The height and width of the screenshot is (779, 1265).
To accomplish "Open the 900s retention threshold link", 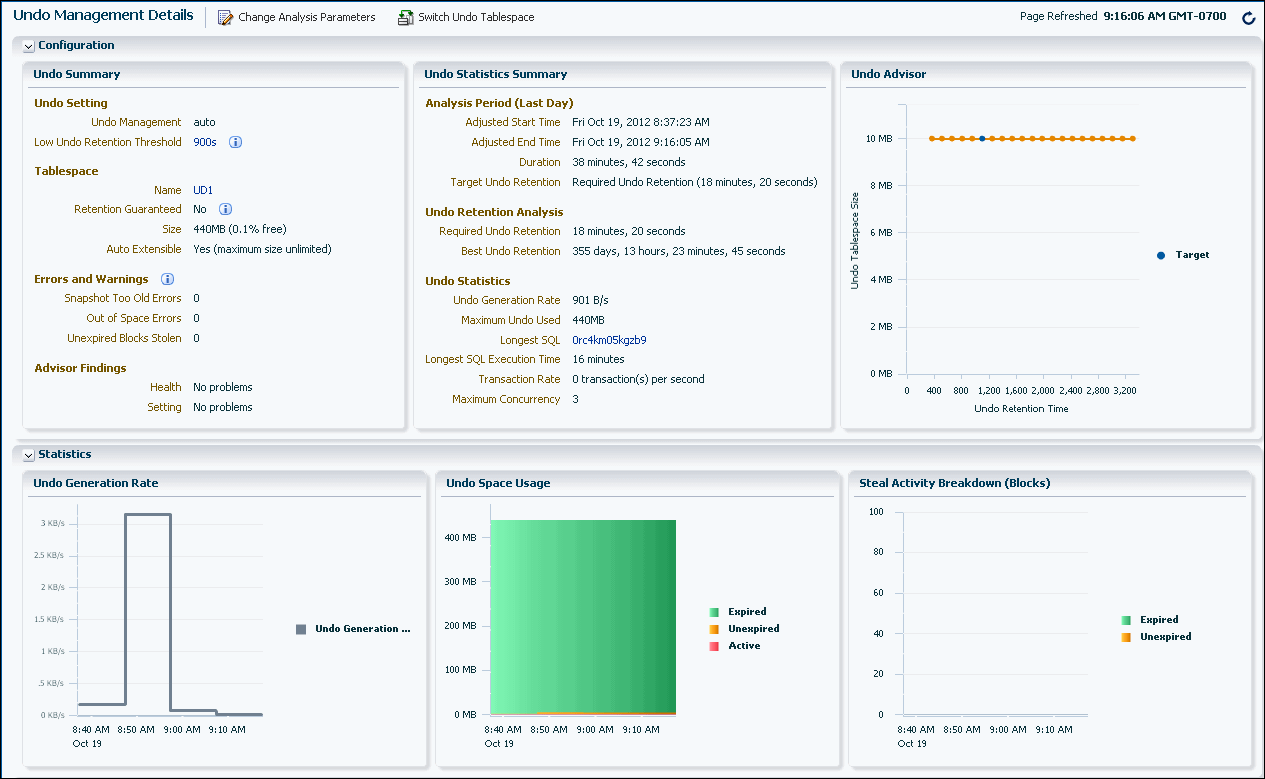I will click(204, 142).
